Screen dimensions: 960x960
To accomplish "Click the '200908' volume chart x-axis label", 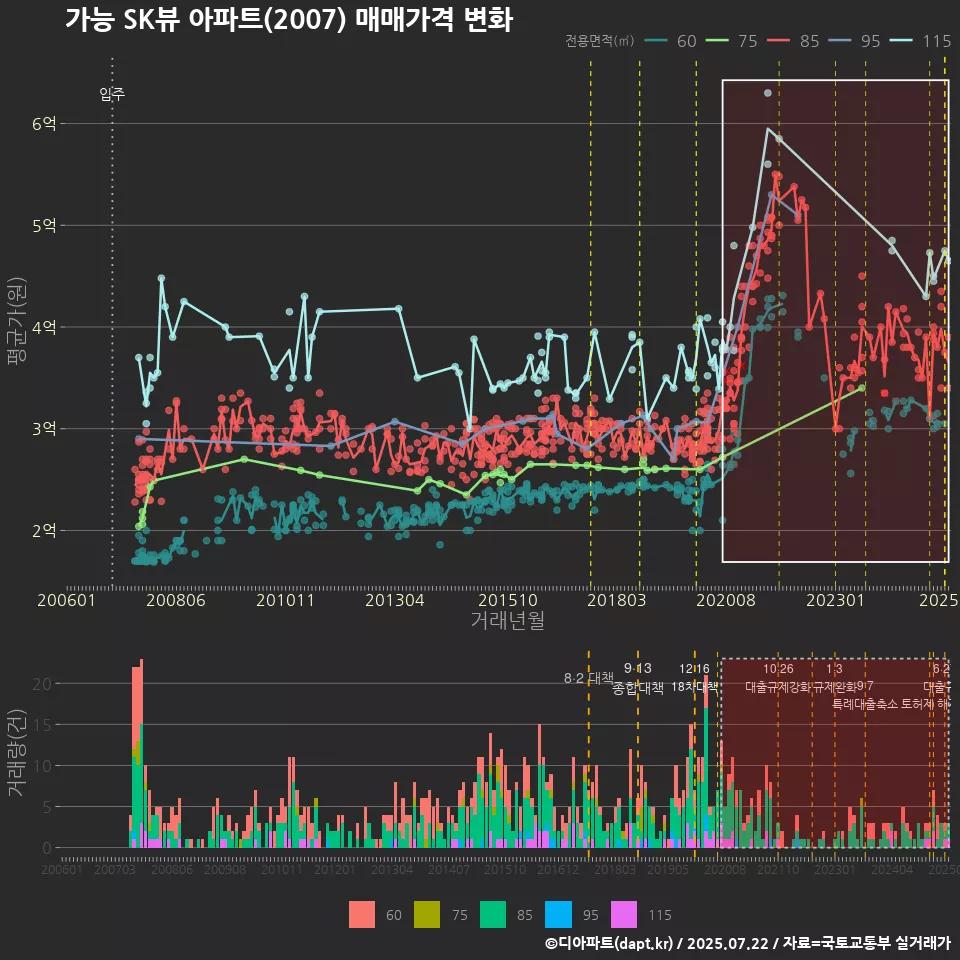I will [225, 869].
